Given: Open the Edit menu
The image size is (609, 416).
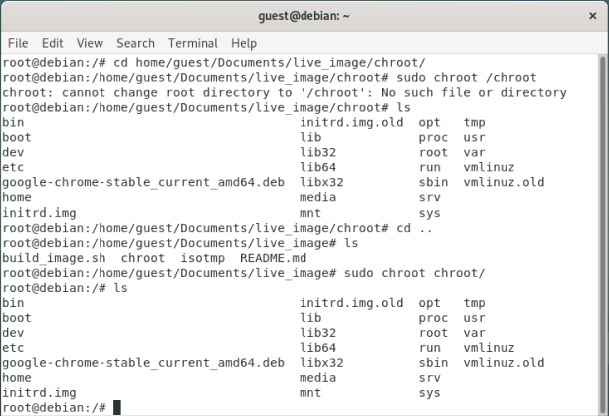Looking at the screenshot, I should pyautogui.click(x=52, y=44).
